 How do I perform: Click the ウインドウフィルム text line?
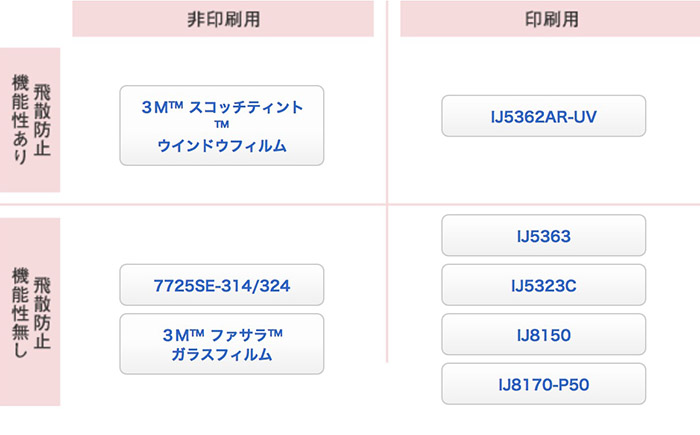pyautogui.click(x=221, y=146)
